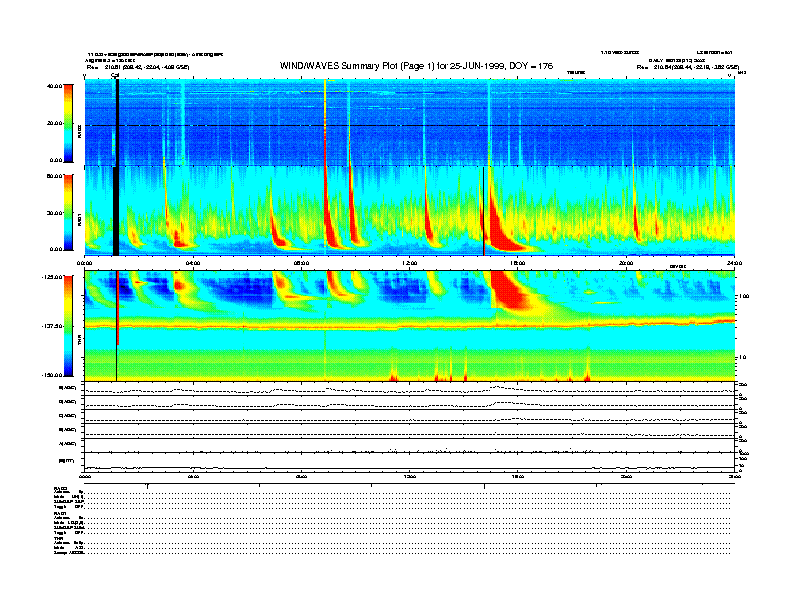Image resolution: width=792 pixels, height=612 pixels.
Task: Click the 24:00 label under RAD1 spectrogram
Action: 734,264
